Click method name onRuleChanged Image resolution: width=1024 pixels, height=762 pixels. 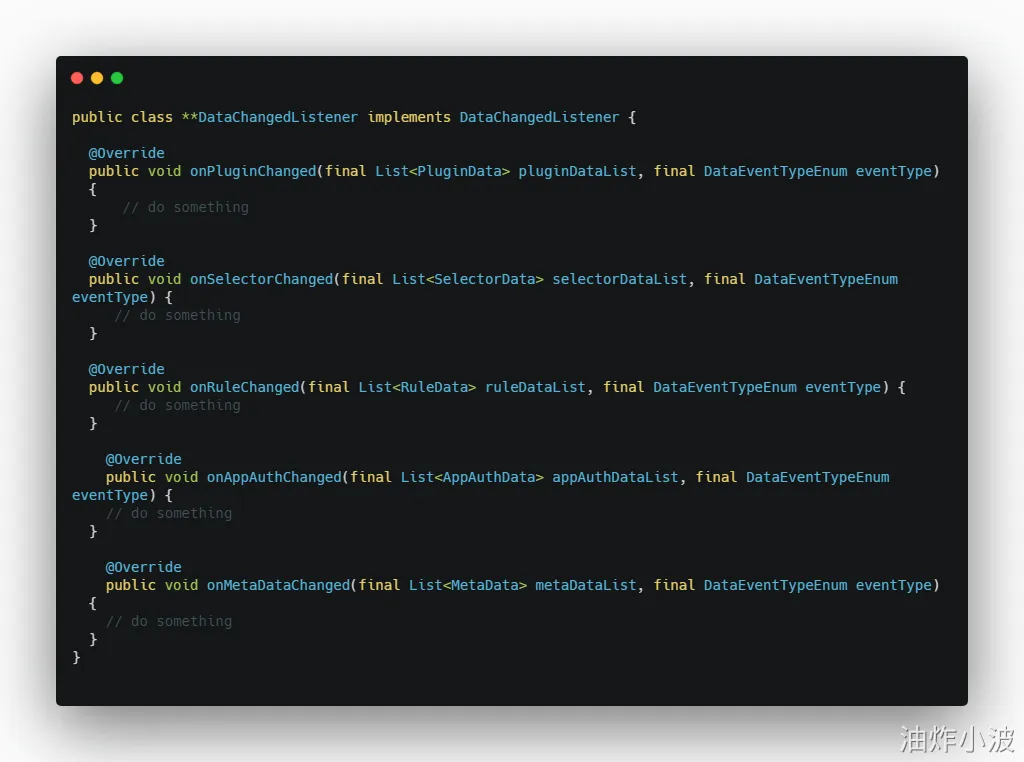click(245, 387)
